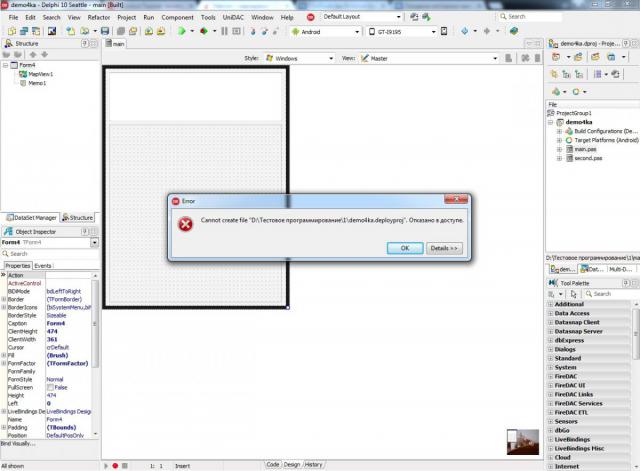Toggle the FullScreen False checkbox
Viewport: 640px width, 471px height.
click(50, 387)
